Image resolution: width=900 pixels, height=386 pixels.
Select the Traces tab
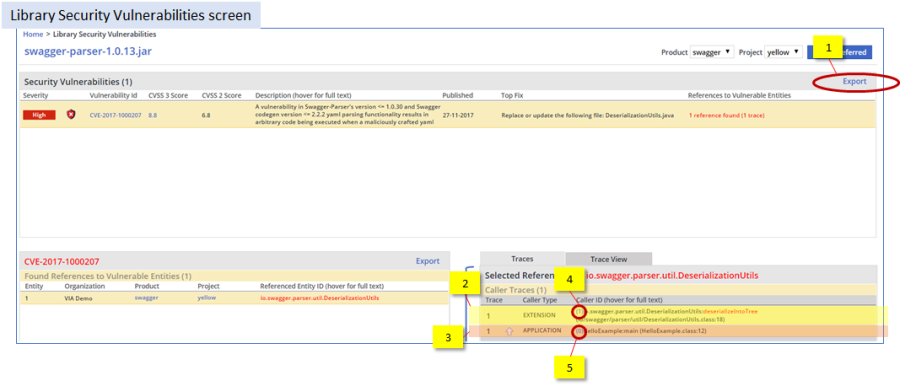pyautogui.click(x=522, y=259)
